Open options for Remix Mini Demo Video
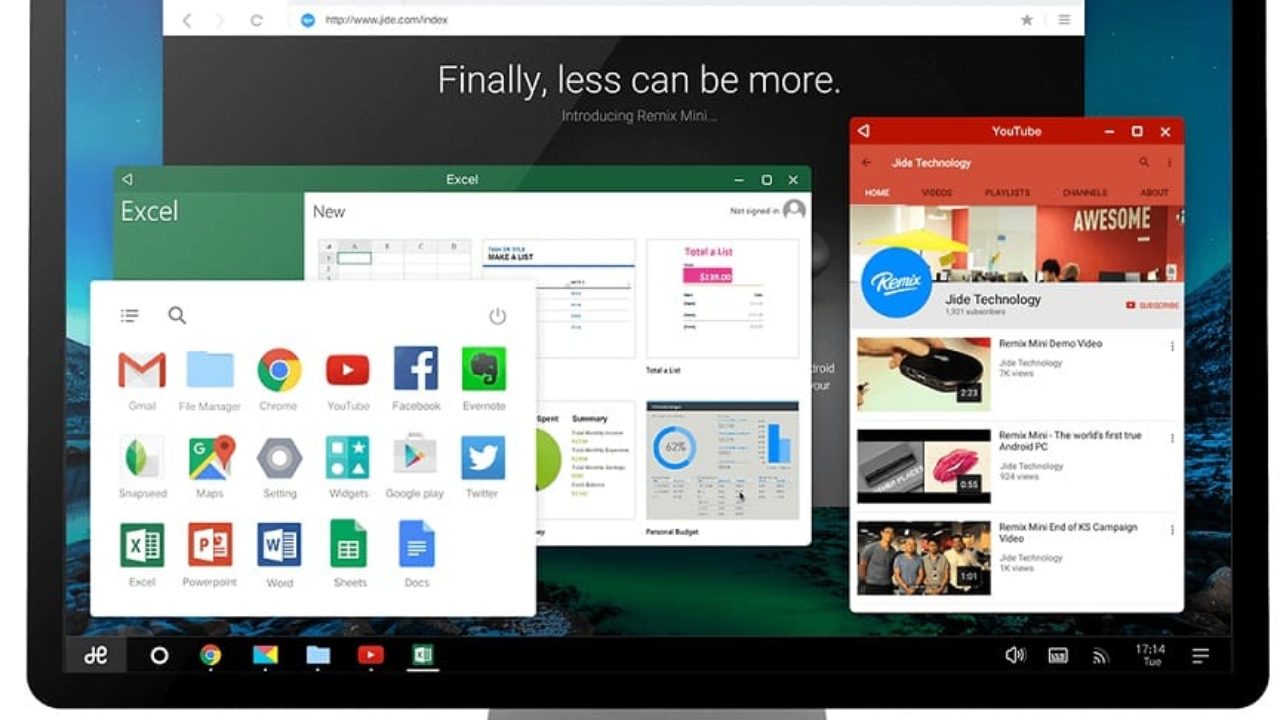The image size is (1280, 720). (x=1172, y=347)
